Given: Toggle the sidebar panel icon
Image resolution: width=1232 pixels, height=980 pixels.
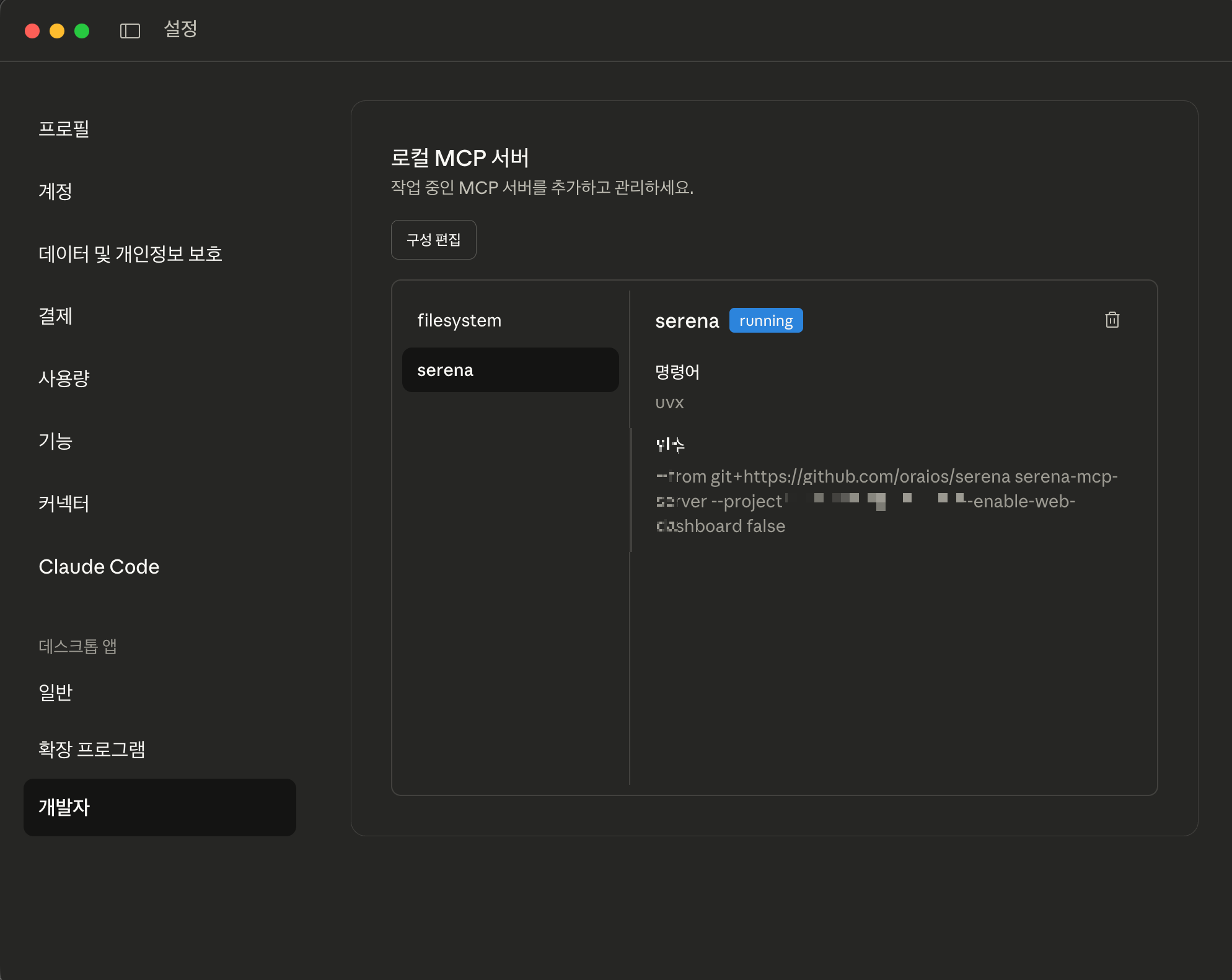Looking at the screenshot, I should click(130, 31).
